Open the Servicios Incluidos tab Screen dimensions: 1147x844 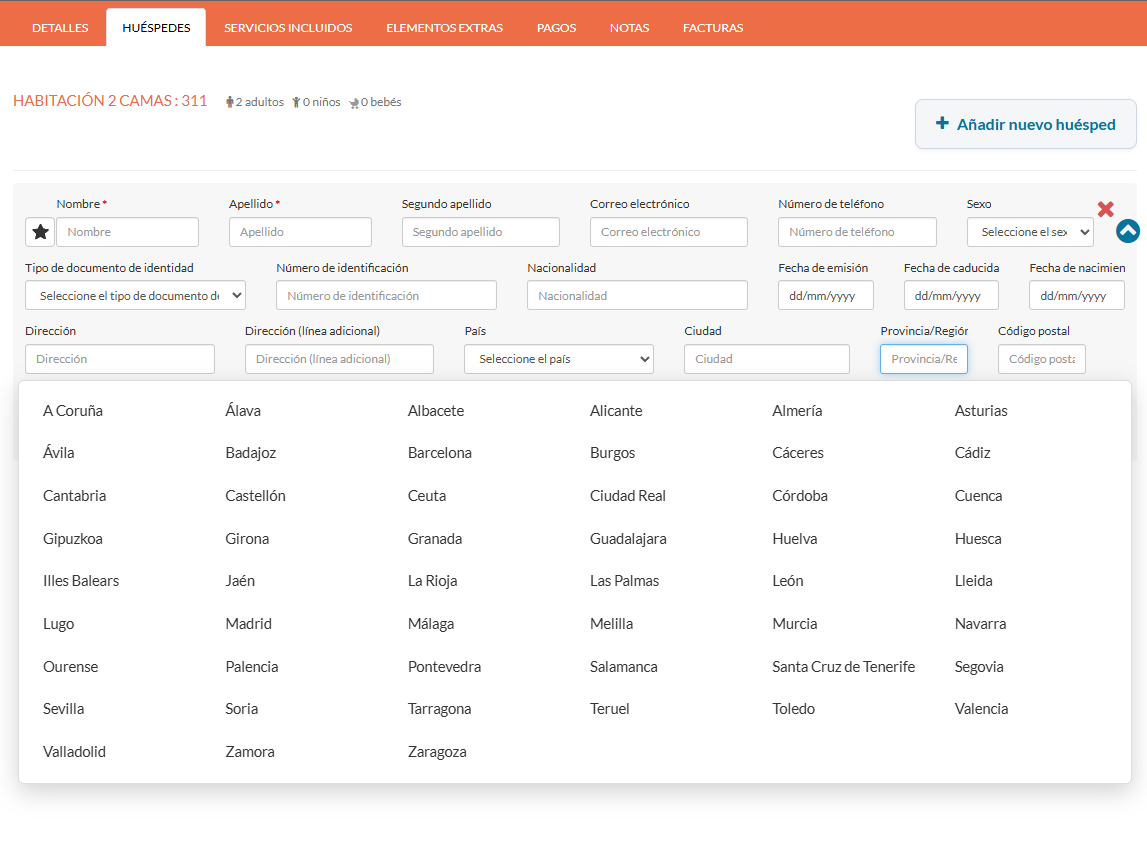(x=288, y=28)
